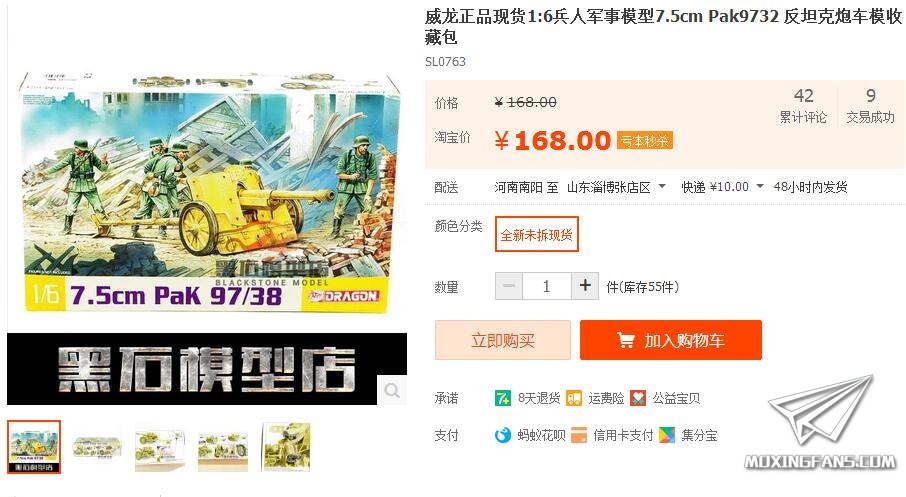This screenshot has width=906, height=497.
Task: Click the 加入购物车 add to cart button
Action: click(x=671, y=340)
